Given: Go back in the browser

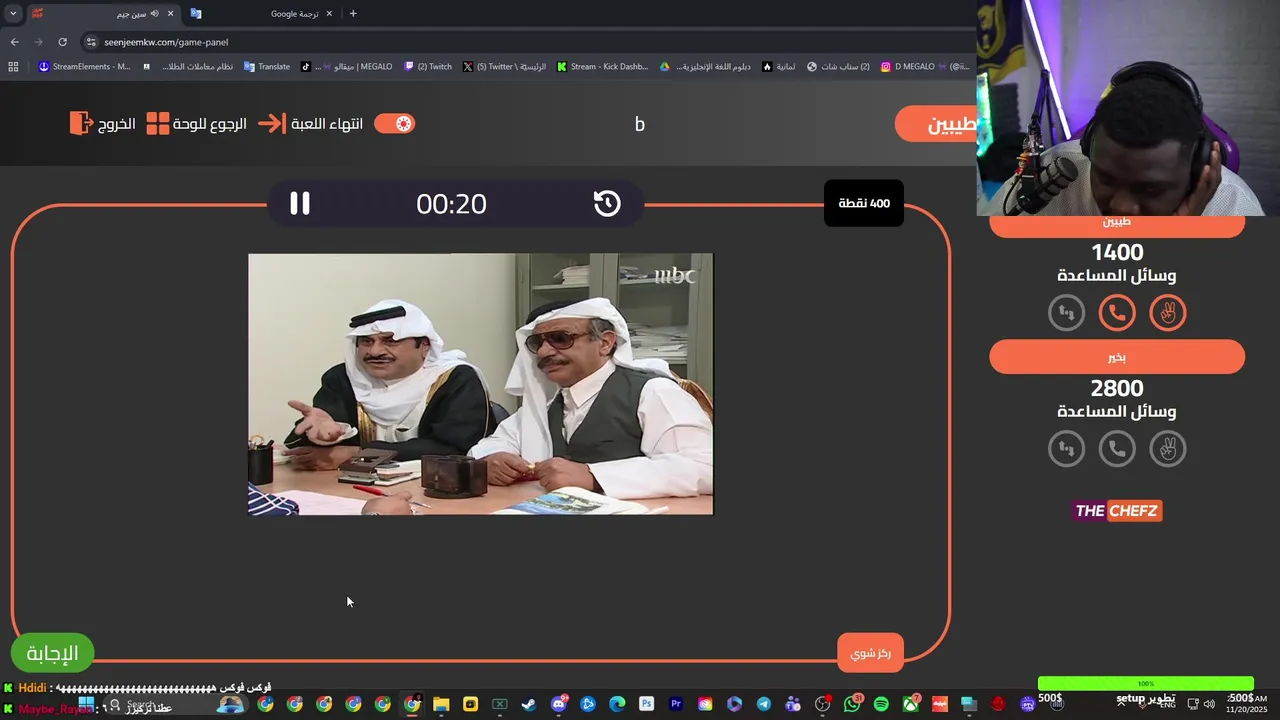Looking at the screenshot, I should pos(14,42).
